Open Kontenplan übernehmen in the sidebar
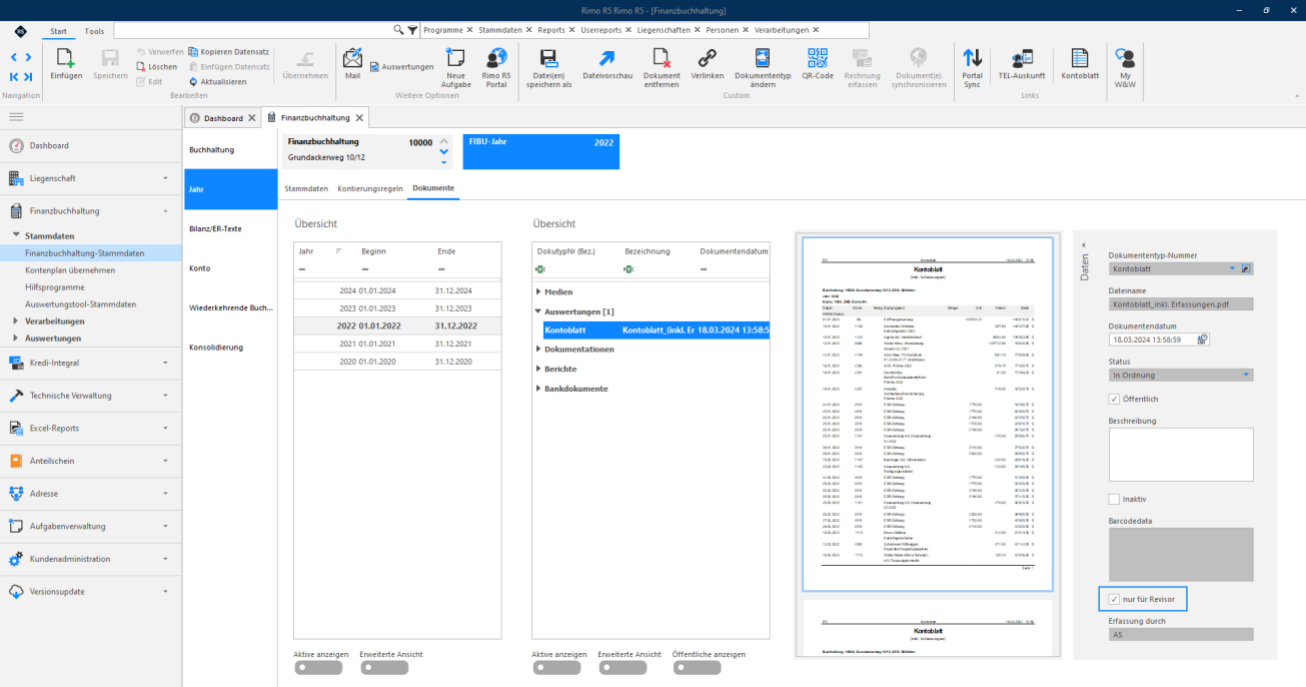 point(70,270)
